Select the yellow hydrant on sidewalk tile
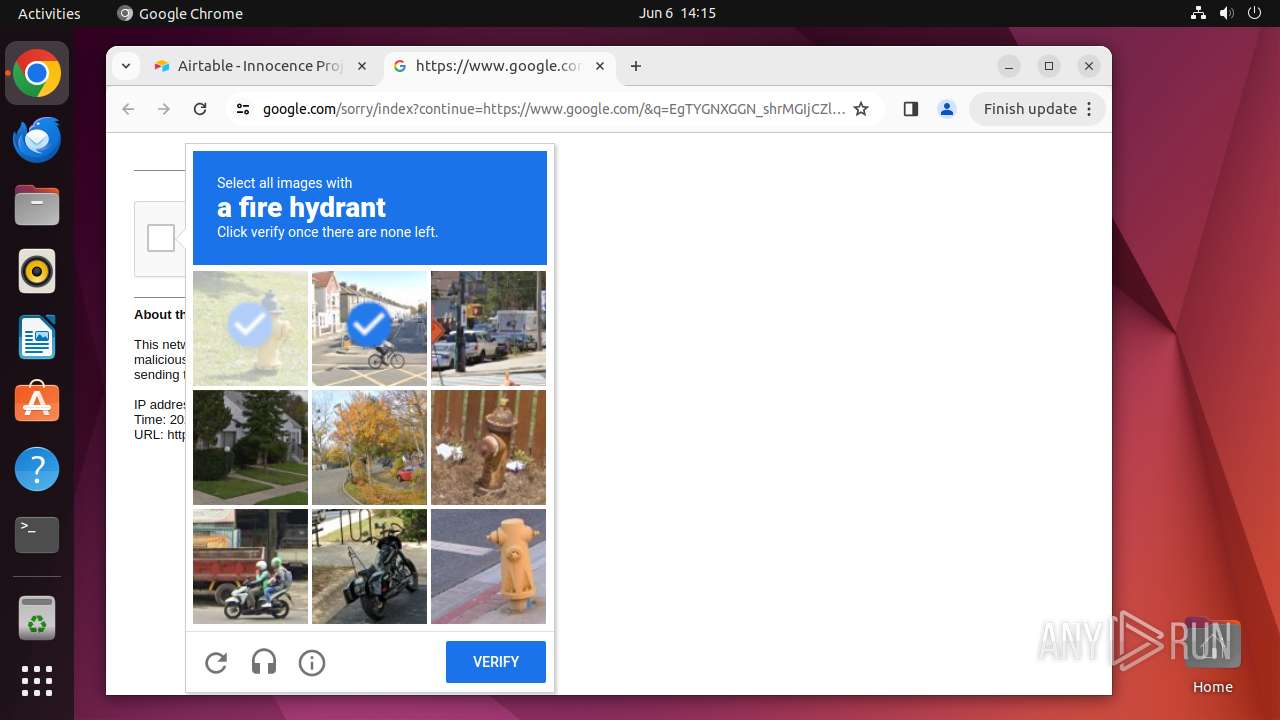This screenshot has height=720, width=1280. [x=488, y=566]
